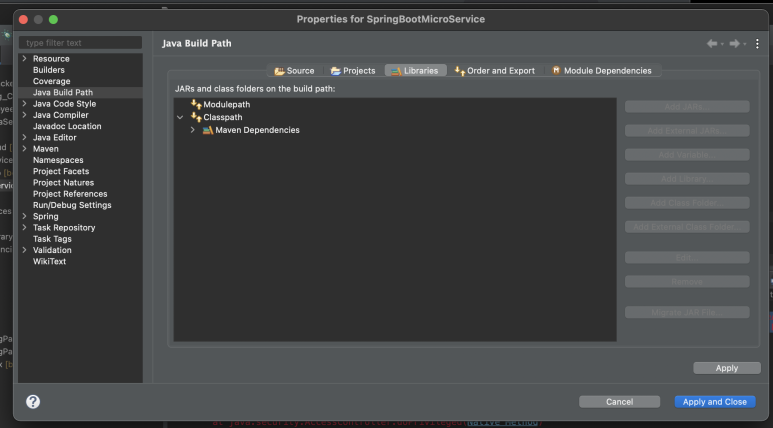Click the Add External JARs button
773x428 pixels.
pos(687,131)
